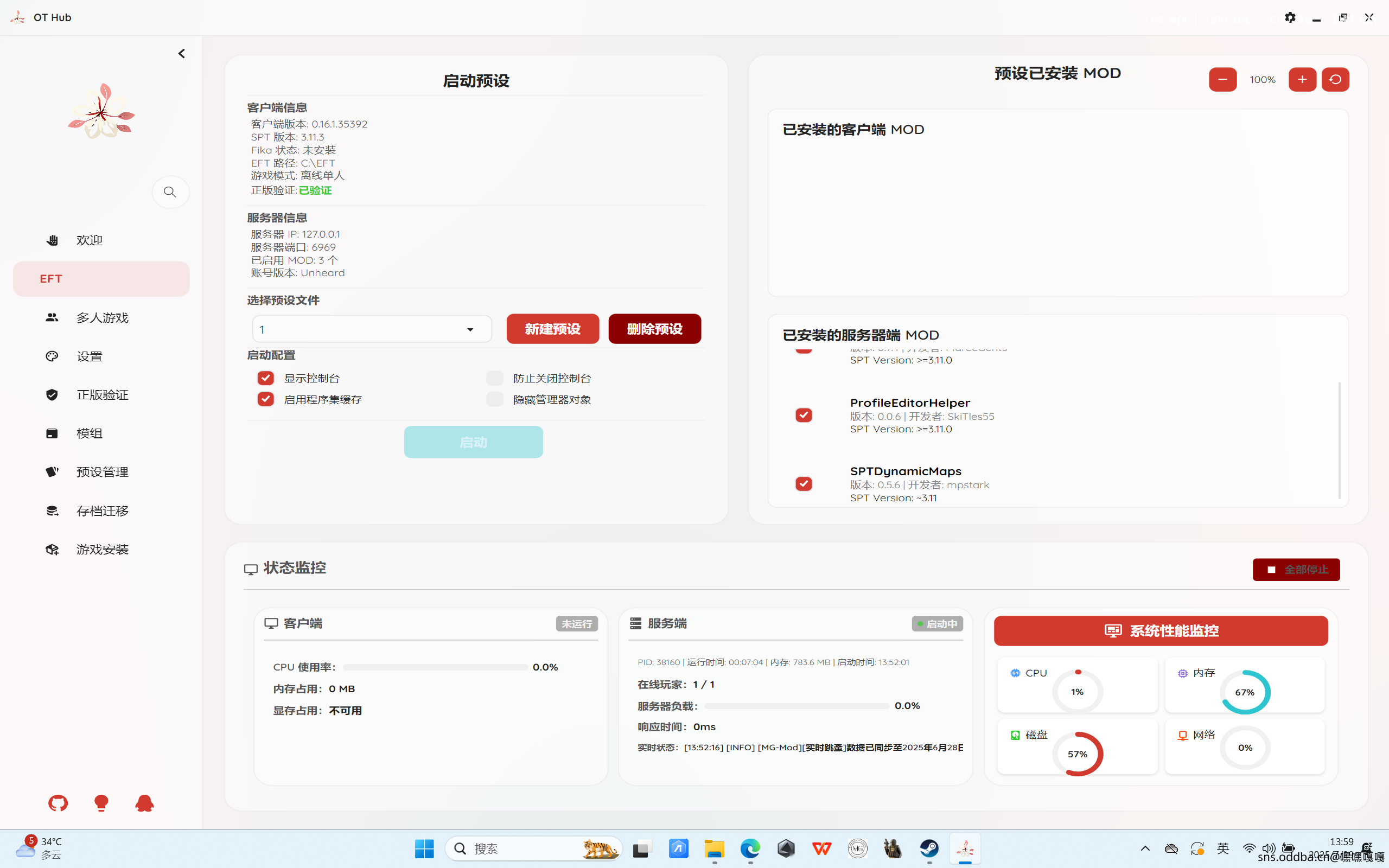Click the server MOD list scrollbar
The image size is (1389, 868).
[x=1340, y=441]
